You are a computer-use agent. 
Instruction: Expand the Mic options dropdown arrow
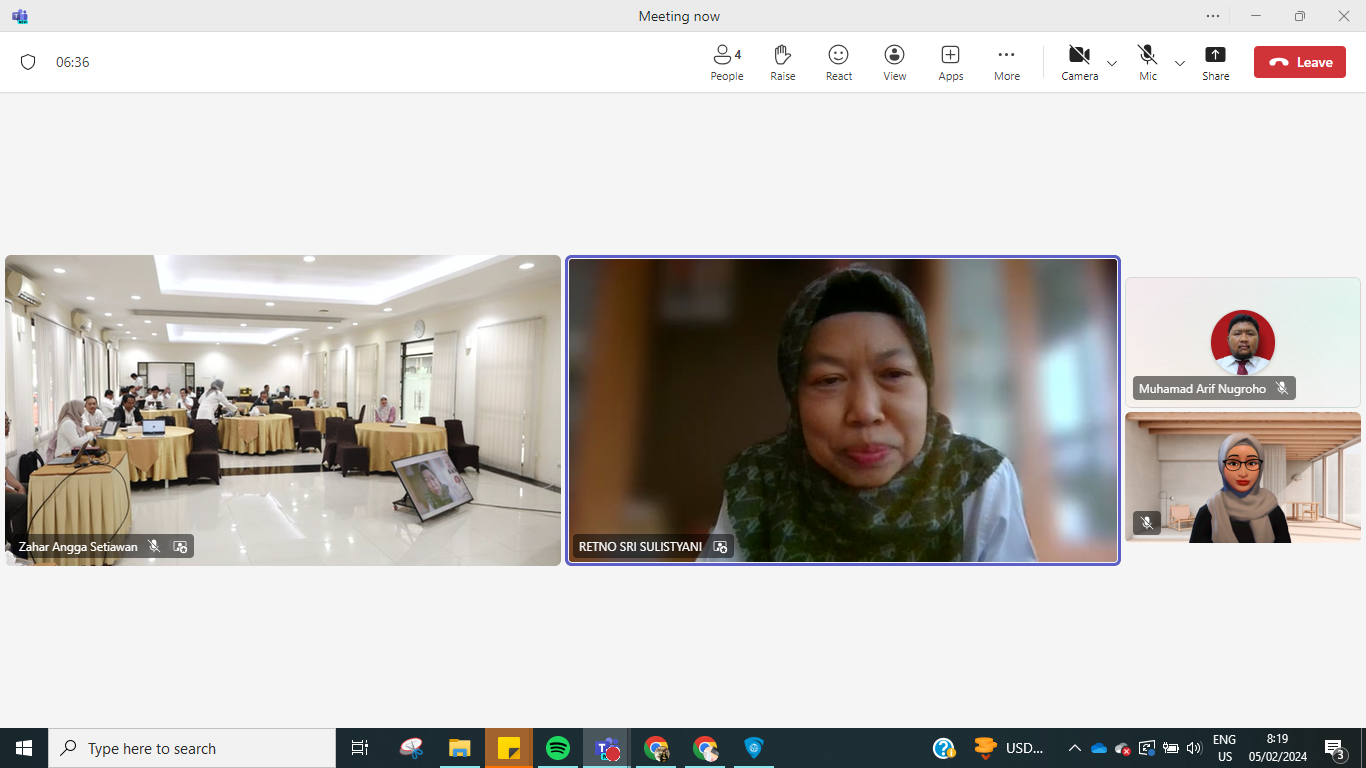[x=1180, y=63]
